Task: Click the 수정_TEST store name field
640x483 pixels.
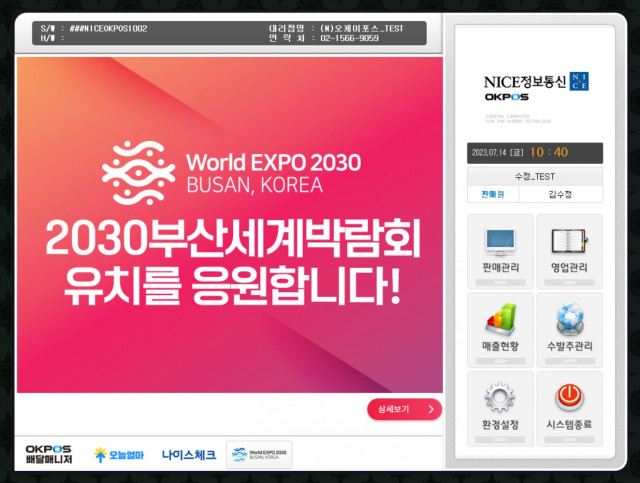Action: click(535, 177)
